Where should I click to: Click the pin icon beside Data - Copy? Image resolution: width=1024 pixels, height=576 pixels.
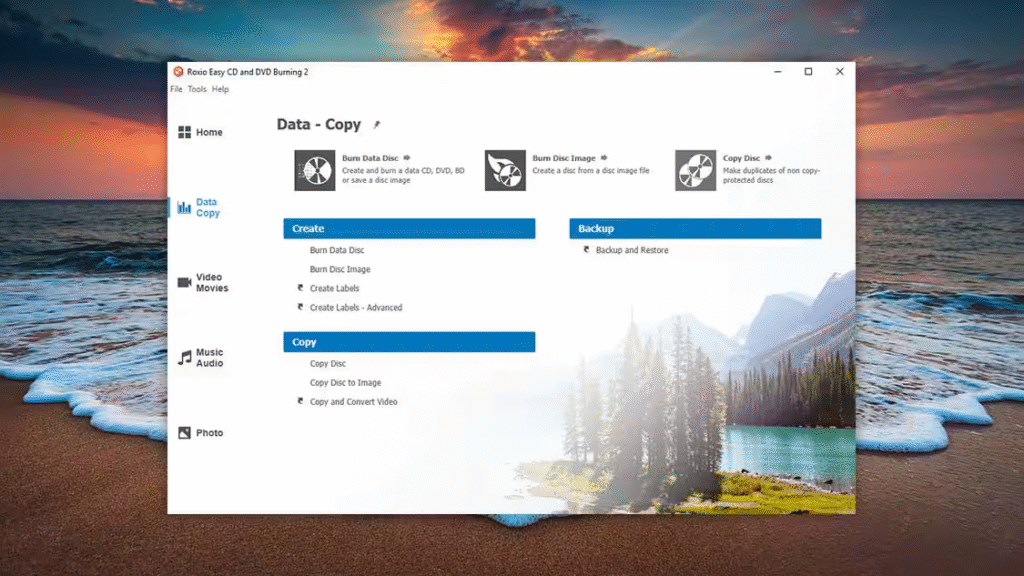pos(377,125)
